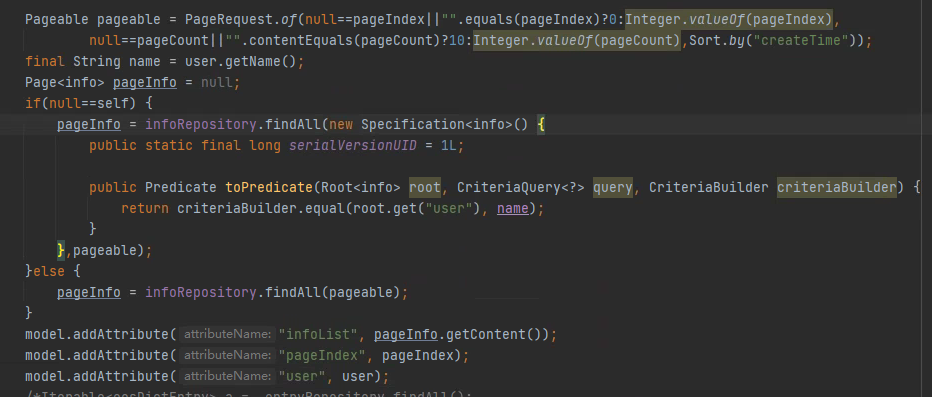
Task: Click the getContent() method call
Action: [493, 335]
